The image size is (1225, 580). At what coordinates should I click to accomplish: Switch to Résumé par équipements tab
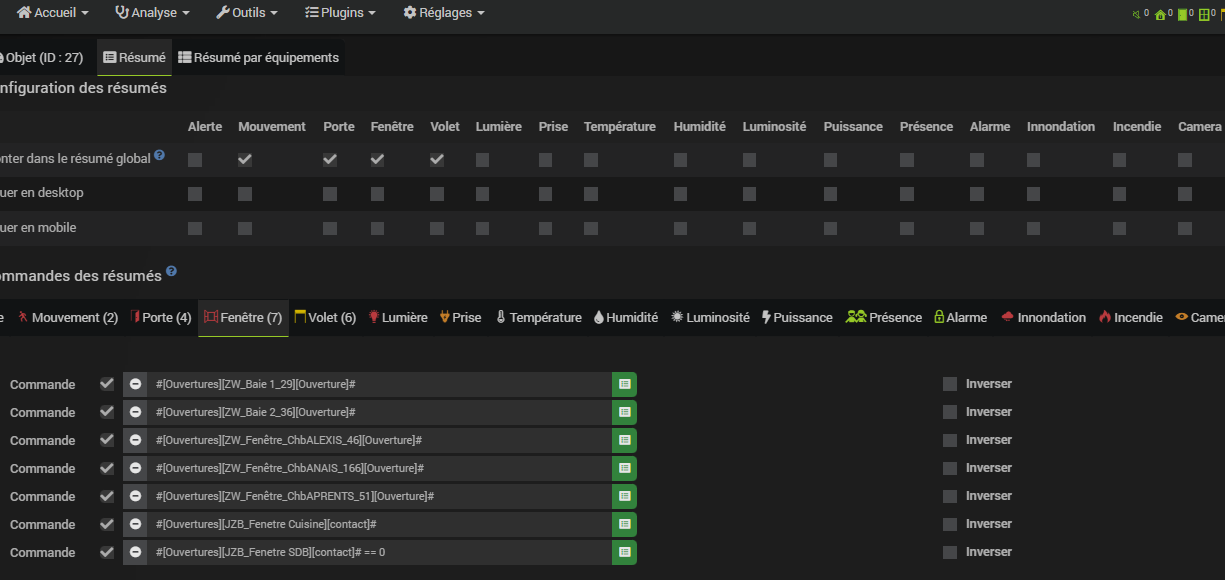pos(259,58)
